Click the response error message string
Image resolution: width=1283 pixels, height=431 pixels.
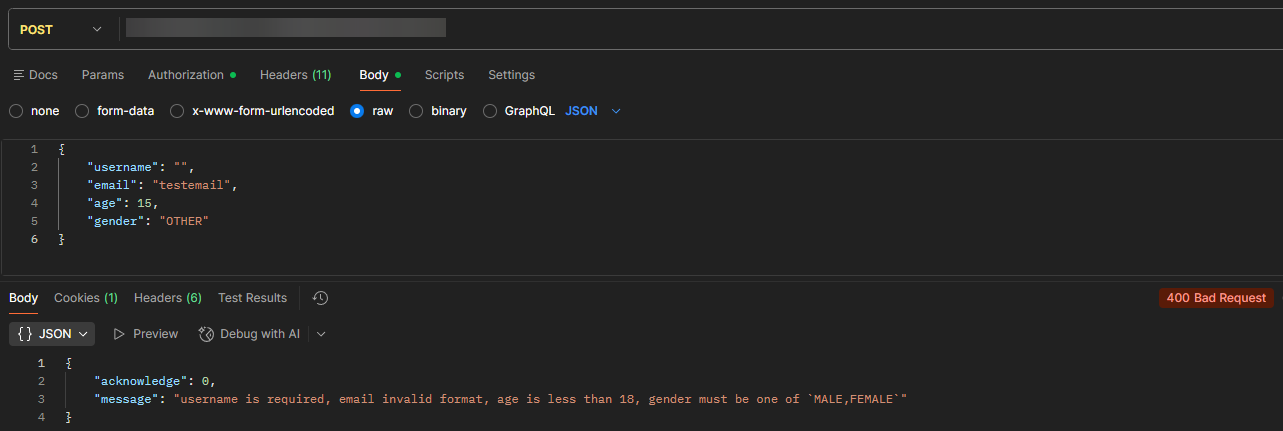tap(540, 399)
